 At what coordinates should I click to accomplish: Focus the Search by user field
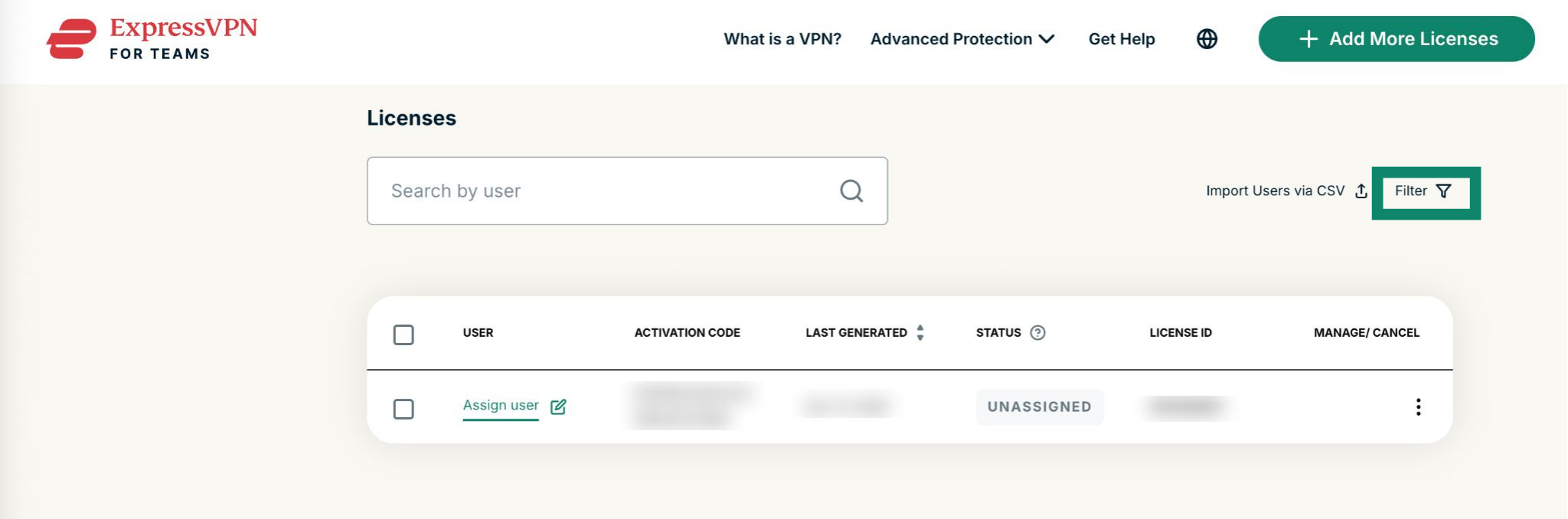(627, 191)
